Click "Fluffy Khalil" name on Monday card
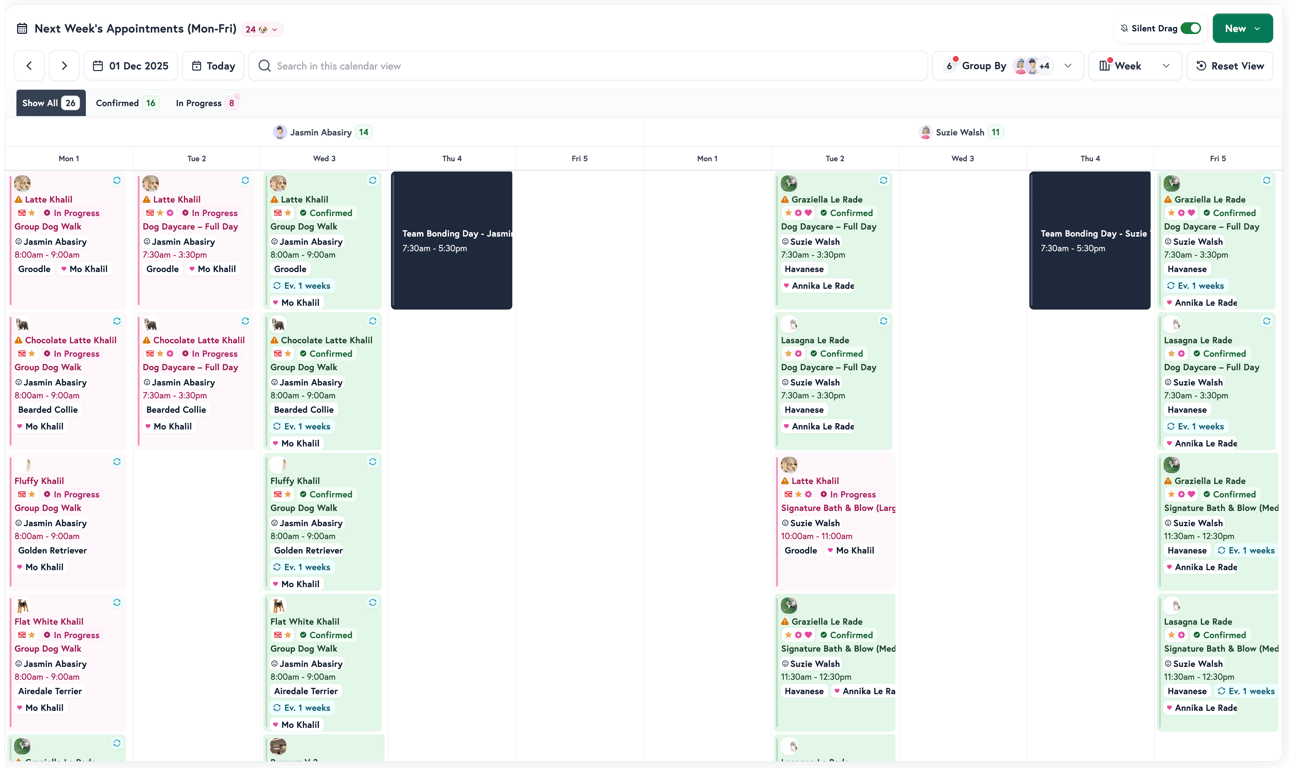1289x768 pixels. (39, 481)
